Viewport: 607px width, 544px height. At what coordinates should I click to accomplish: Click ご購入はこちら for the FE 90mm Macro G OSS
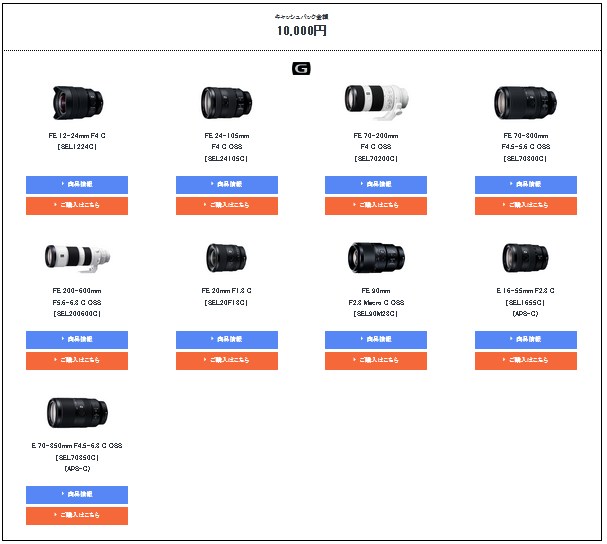pos(376,360)
